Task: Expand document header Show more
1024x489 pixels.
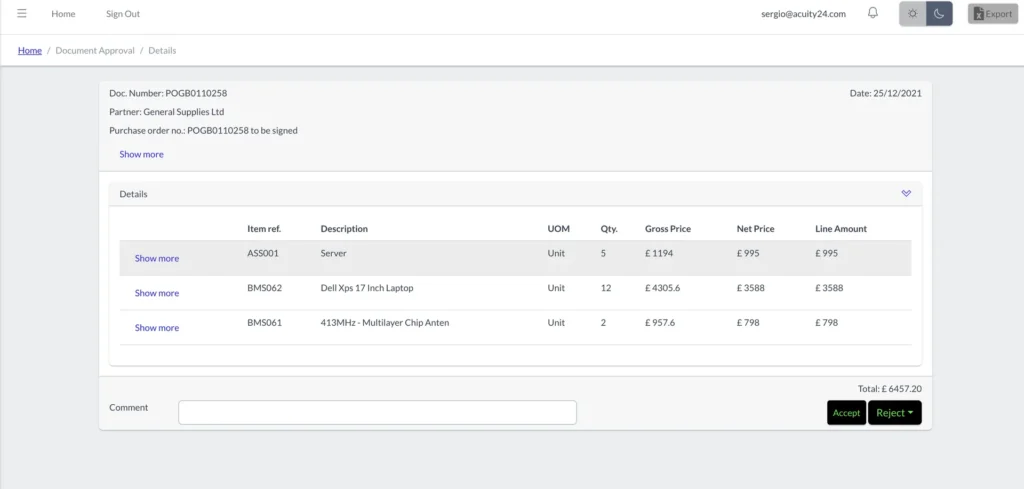Action: [x=141, y=154]
